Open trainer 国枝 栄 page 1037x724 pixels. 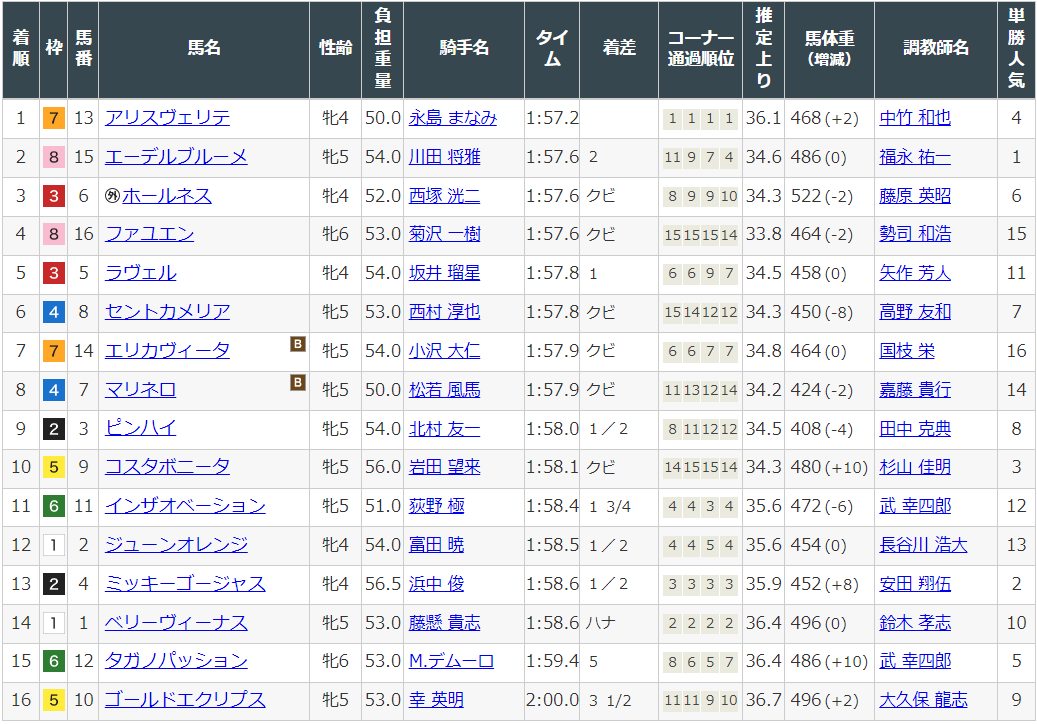[x=907, y=350]
